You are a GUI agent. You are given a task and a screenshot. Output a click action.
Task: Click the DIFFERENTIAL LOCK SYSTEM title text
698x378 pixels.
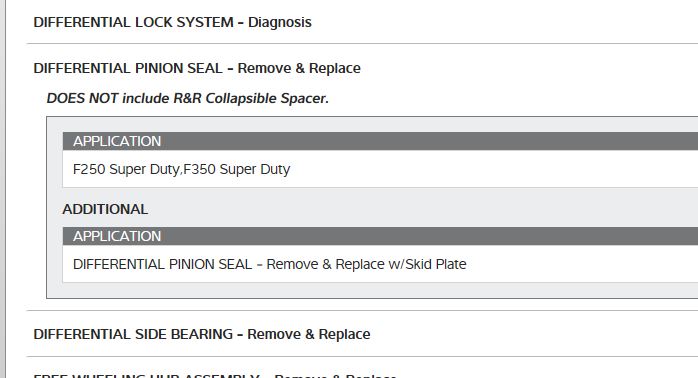point(134,22)
